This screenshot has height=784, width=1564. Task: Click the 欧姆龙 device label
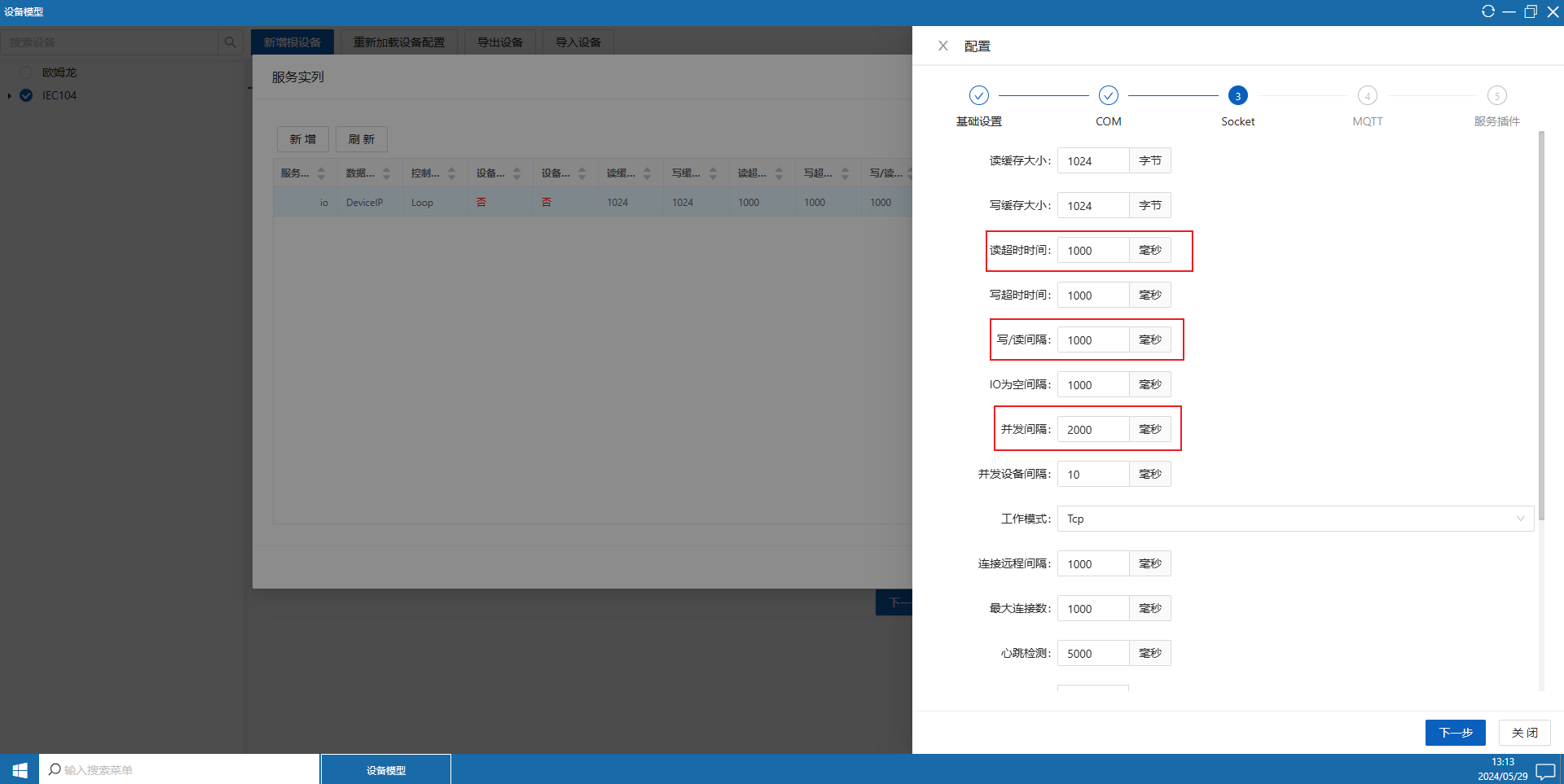59,72
